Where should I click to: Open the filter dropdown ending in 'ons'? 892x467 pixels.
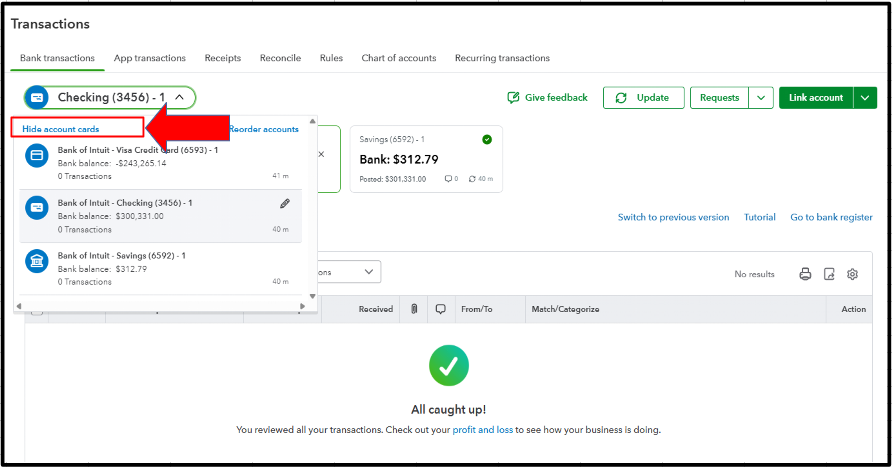click(350, 272)
